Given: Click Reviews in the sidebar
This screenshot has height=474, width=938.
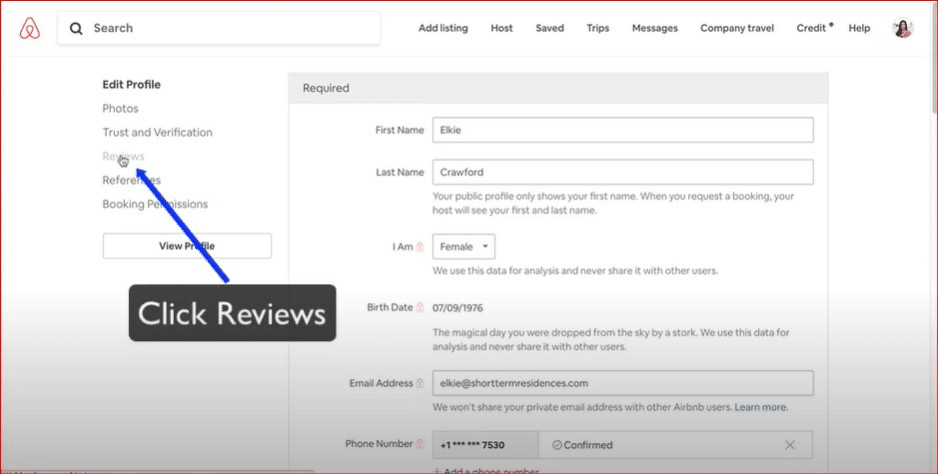Looking at the screenshot, I should [x=123, y=156].
